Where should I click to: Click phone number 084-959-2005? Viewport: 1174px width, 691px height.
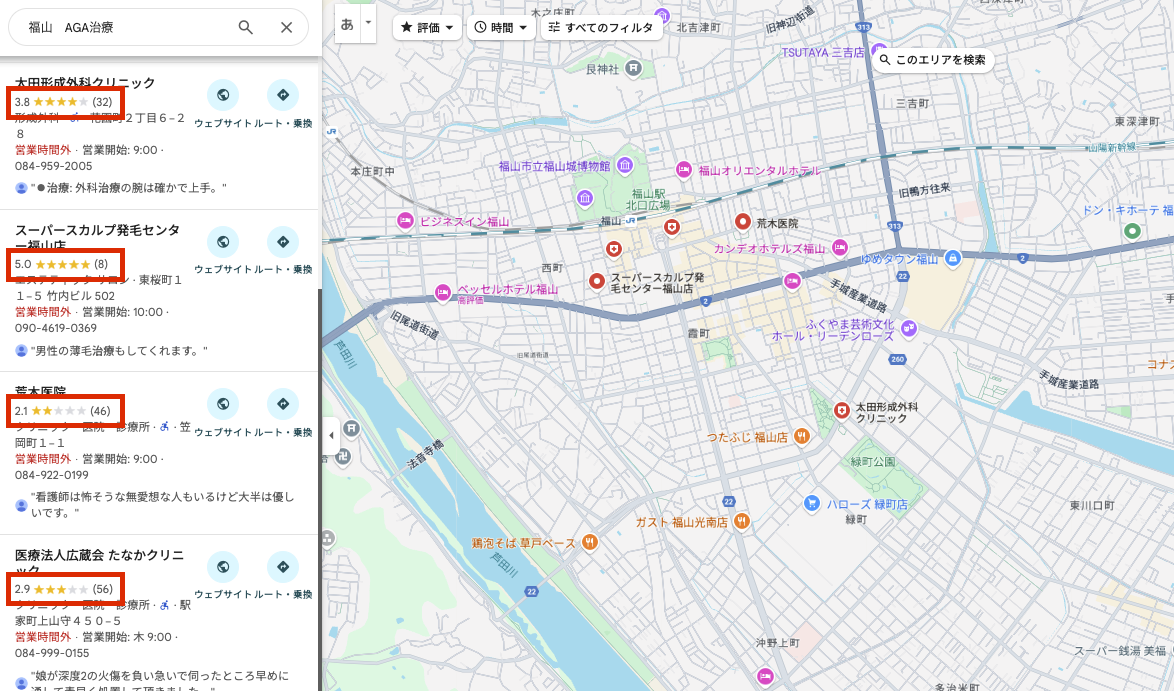pyautogui.click(x=54, y=166)
